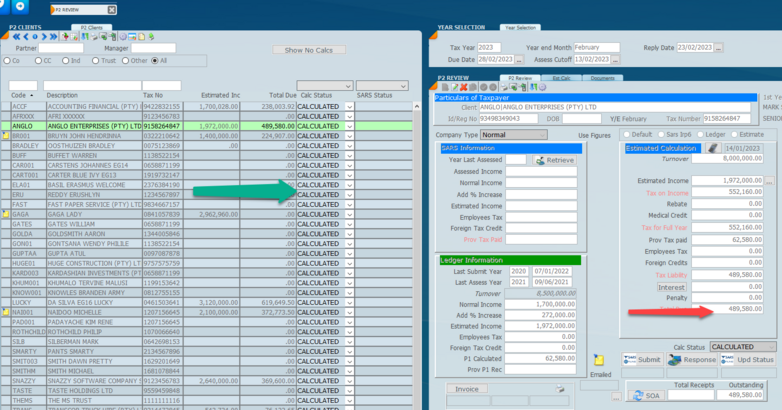Switch to the Est Calc tab
Screen dimensions: 782x410
[x=561, y=77]
